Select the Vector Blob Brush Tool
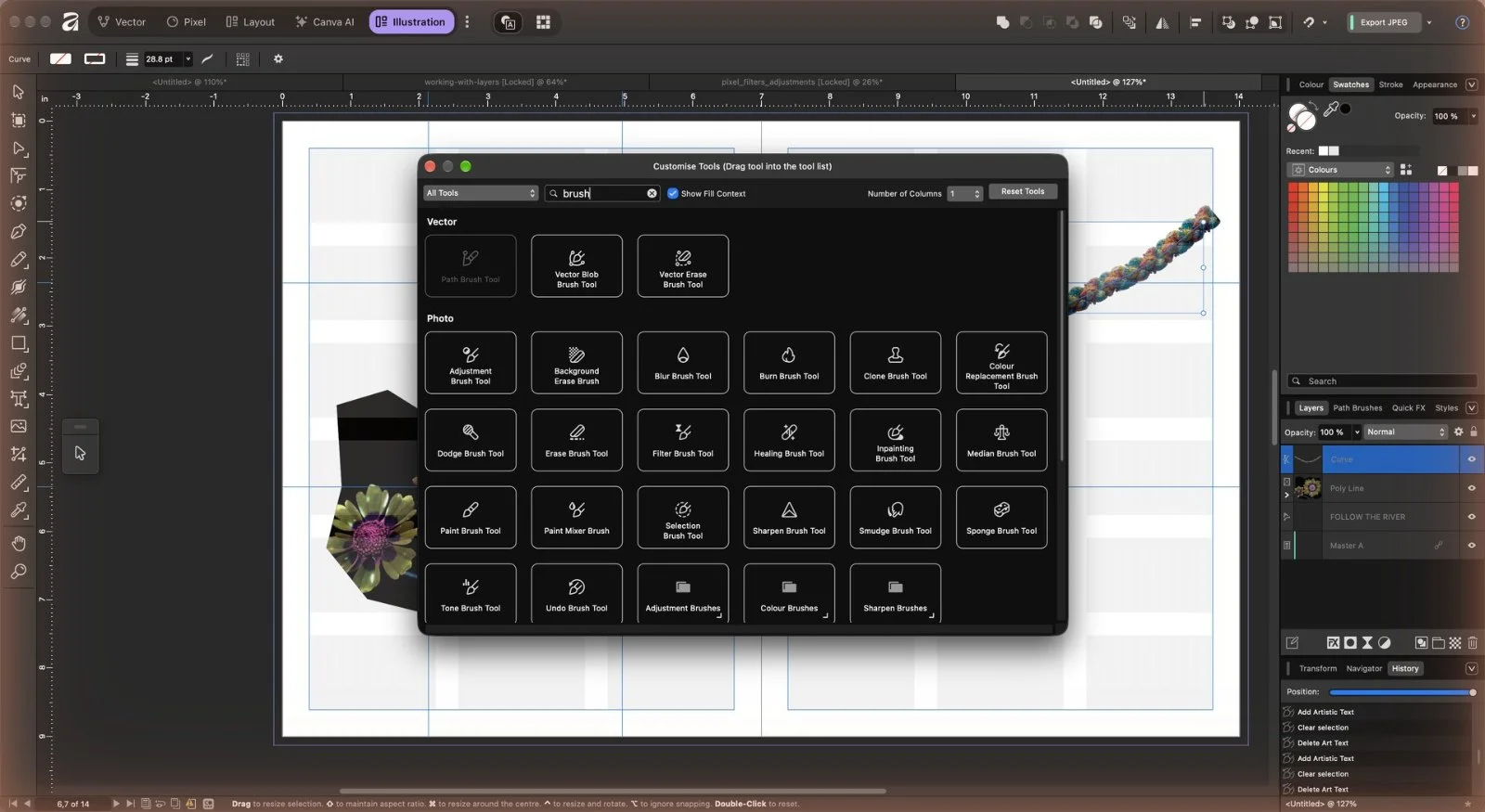 tap(576, 266)
